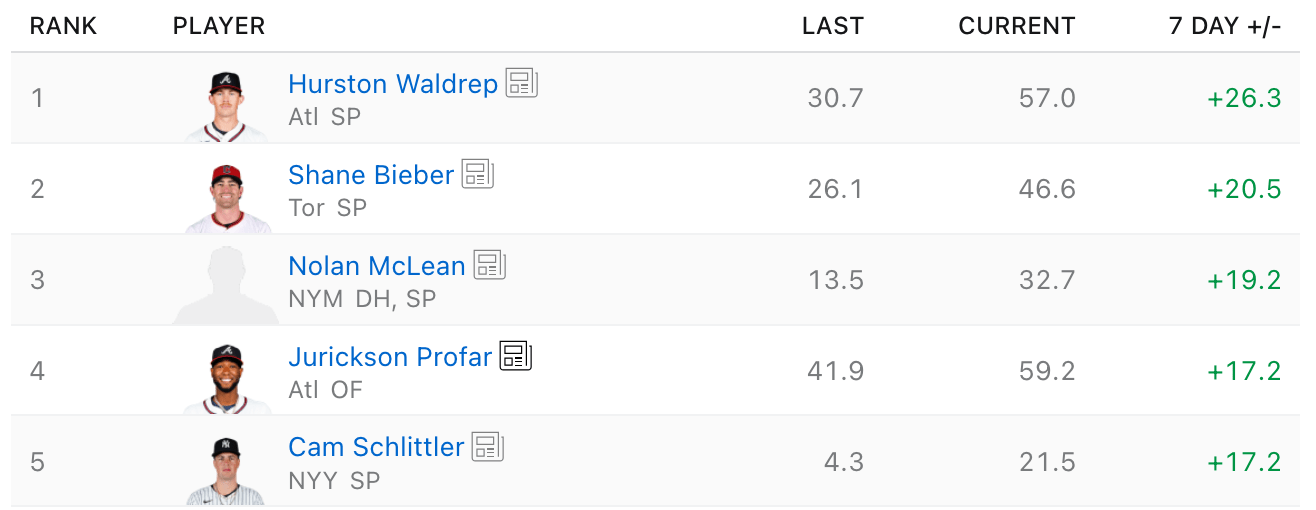The image size is (1316, 510).
Task: Open news note icon for Cam Schlittler
Action: pos(488,447)
